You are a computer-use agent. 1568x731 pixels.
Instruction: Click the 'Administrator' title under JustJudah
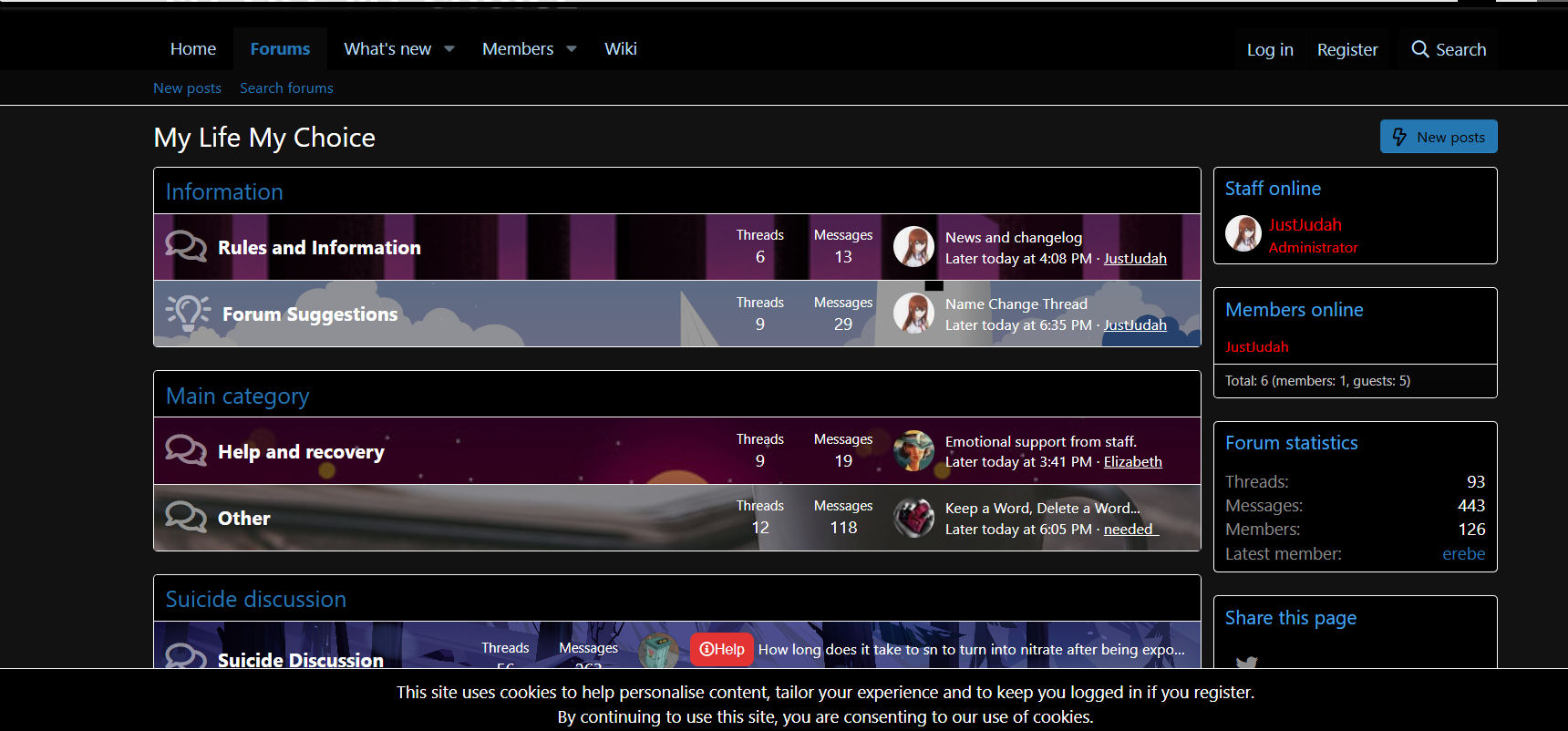click(x=1314, y=248)
